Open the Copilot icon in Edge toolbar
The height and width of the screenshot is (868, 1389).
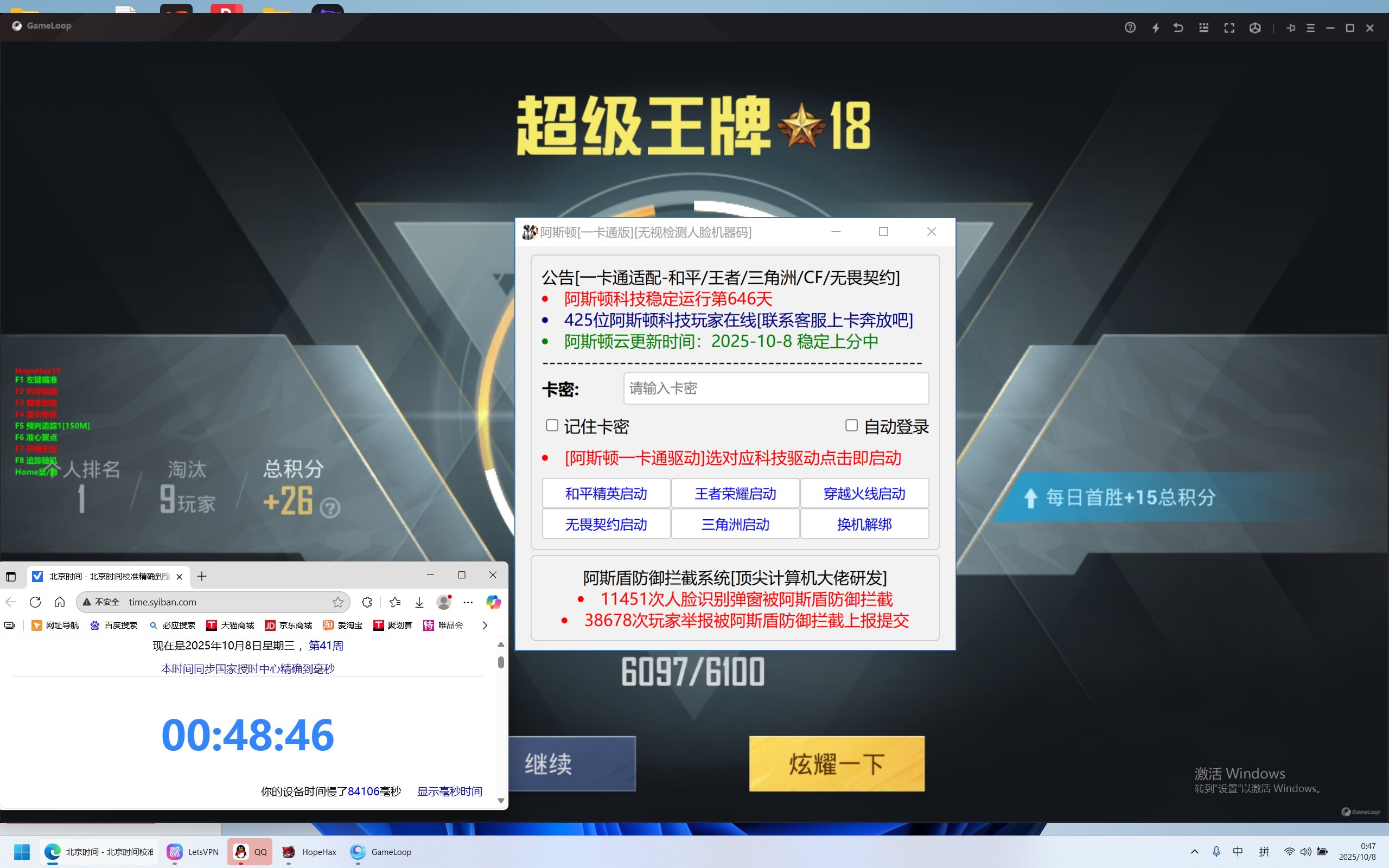493,602
